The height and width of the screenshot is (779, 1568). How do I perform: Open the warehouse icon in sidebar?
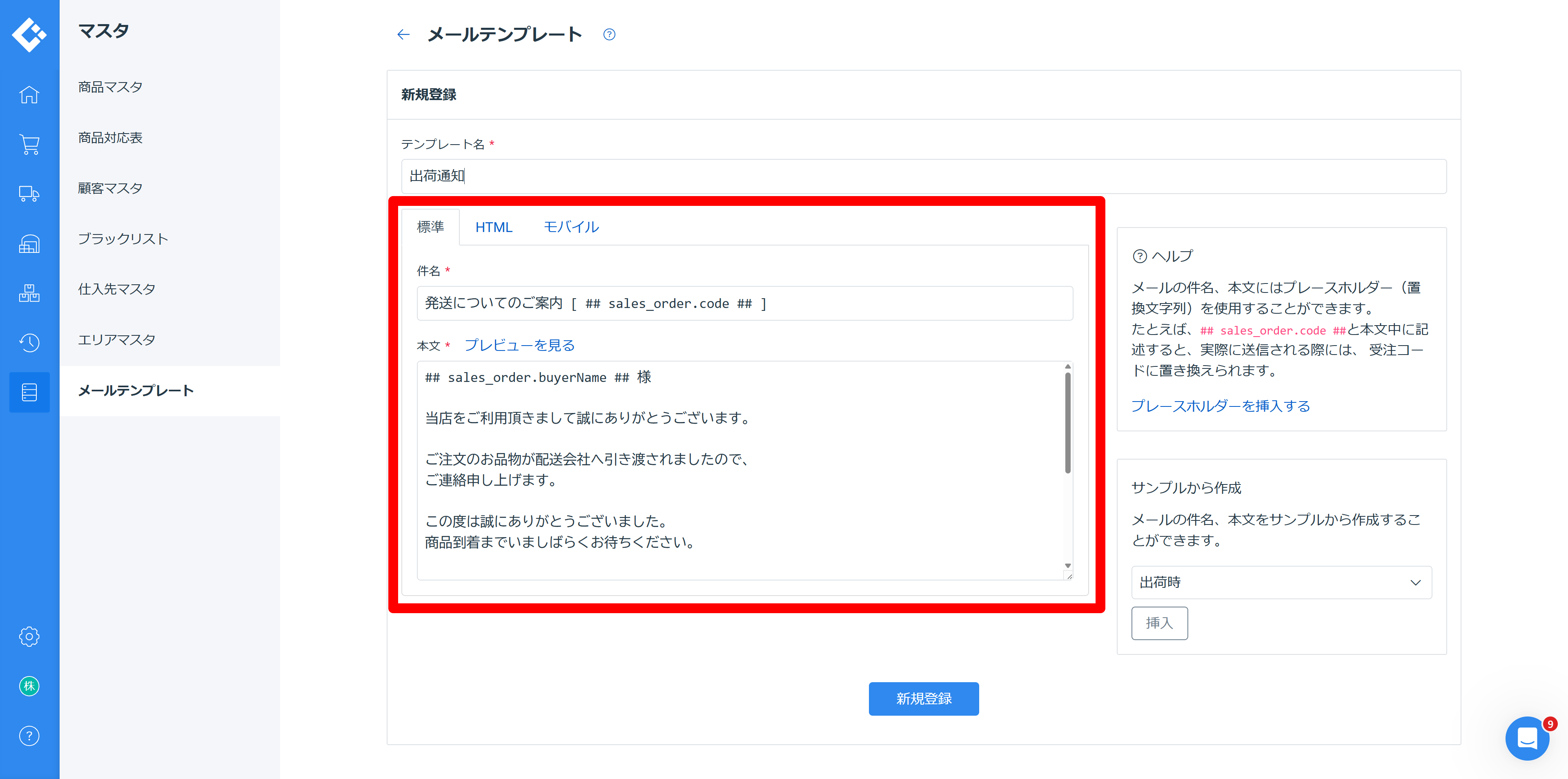(x=29, y=244)
